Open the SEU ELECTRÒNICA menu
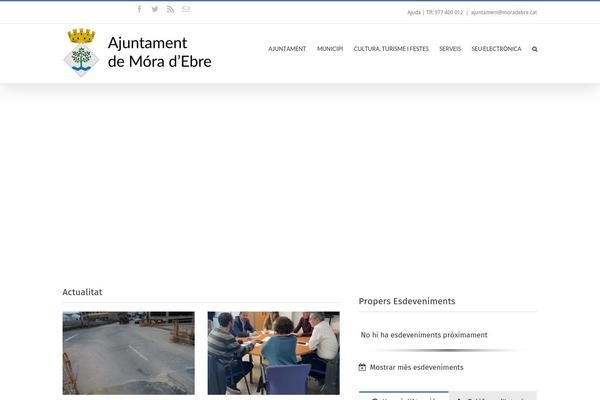600x400 pixels. point(496,49)
